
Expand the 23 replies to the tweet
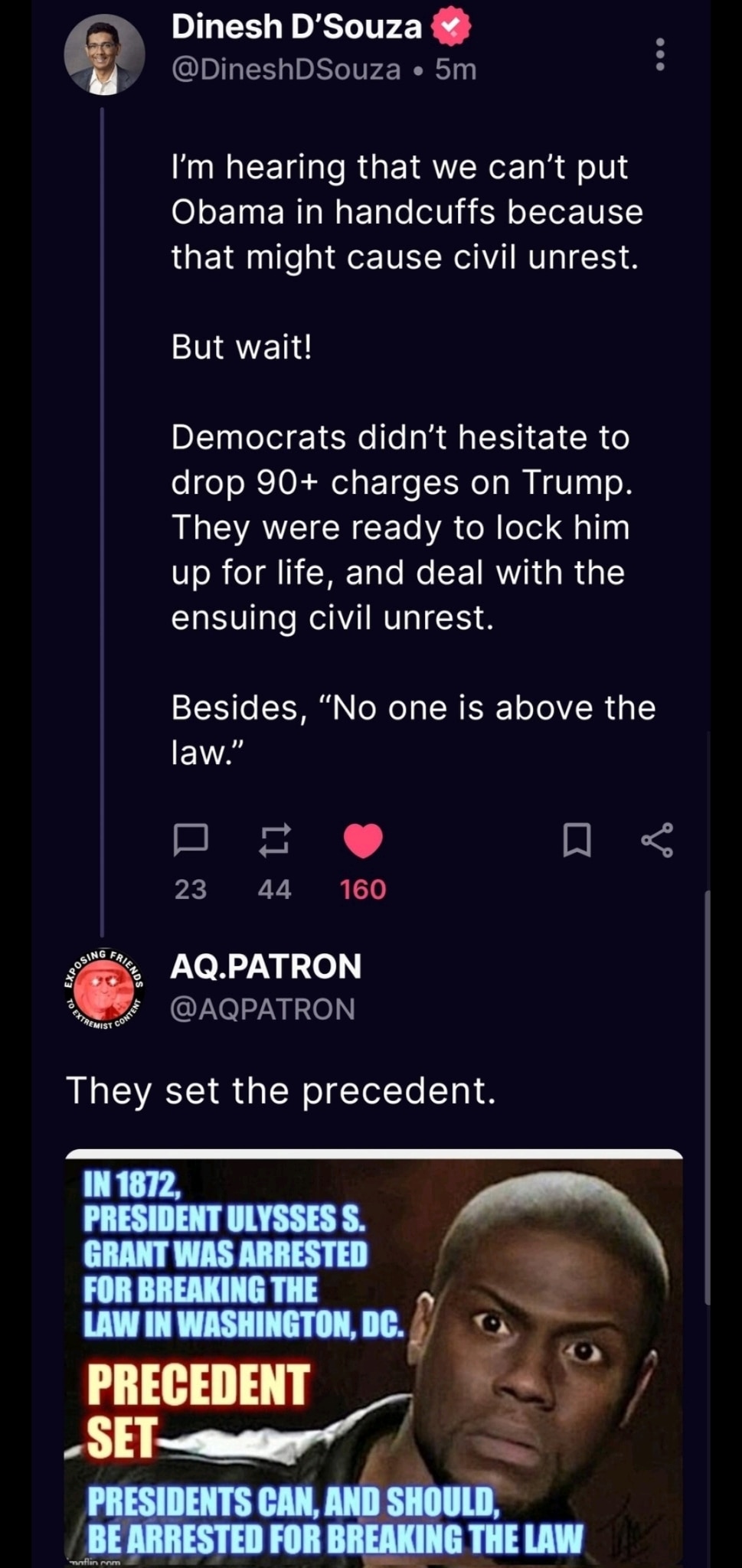(x=191, y=889)
